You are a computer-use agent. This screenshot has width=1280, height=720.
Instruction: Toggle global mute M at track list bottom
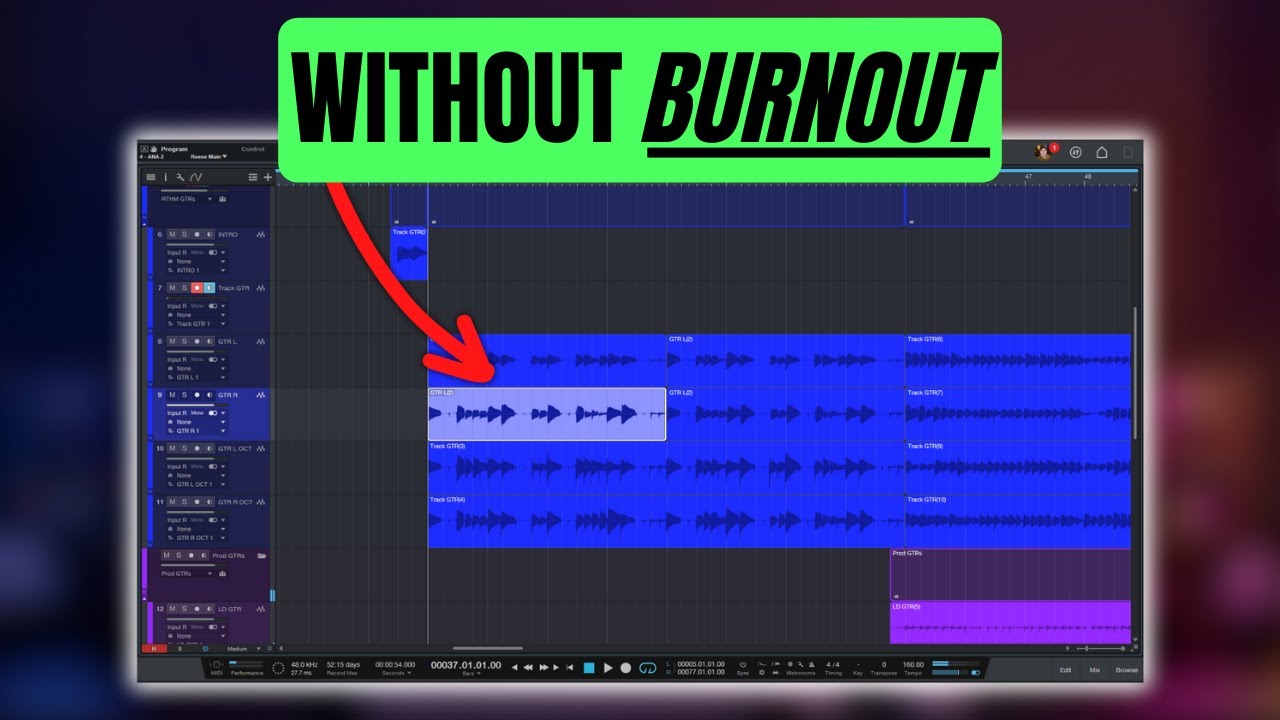click(x=154, y=649)
